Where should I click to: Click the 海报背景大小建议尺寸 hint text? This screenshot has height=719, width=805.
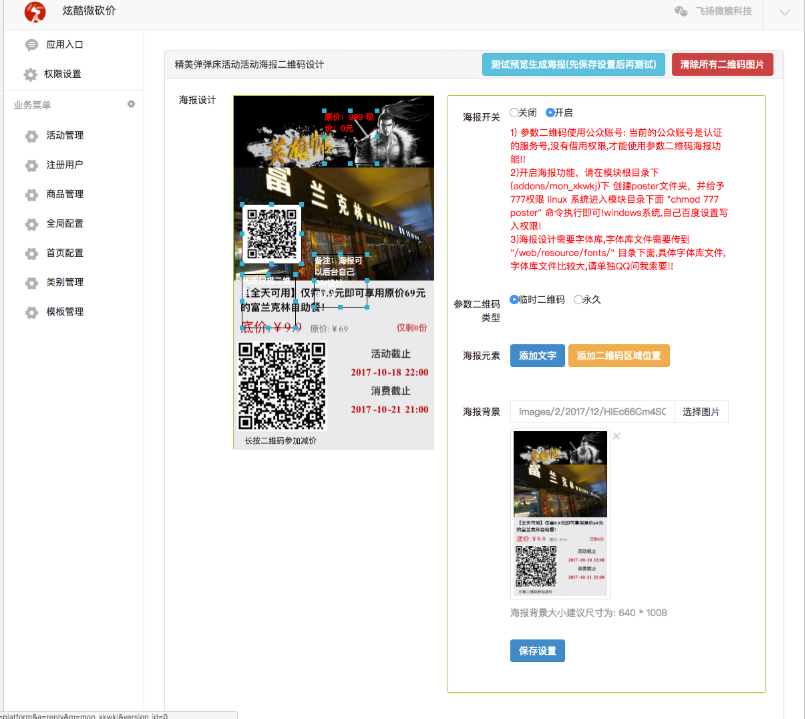pyautogui.click(x=589, y=613)
